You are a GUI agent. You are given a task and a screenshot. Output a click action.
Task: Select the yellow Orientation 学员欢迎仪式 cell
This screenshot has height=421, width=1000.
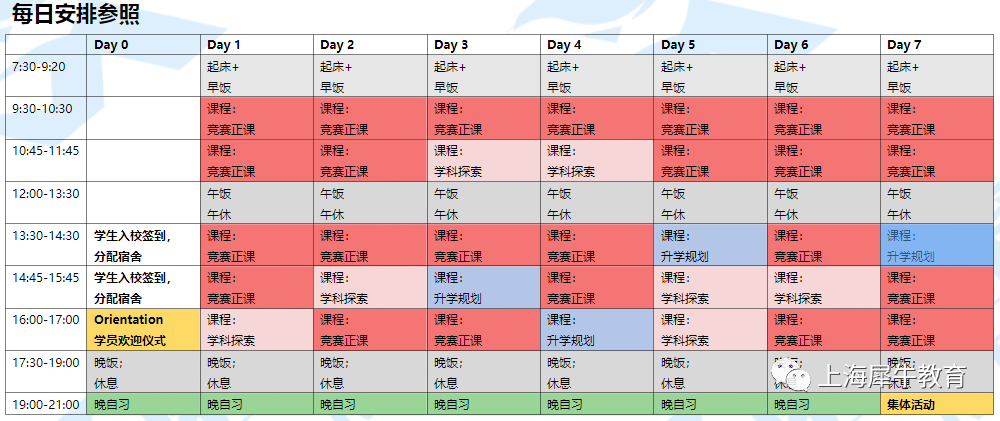143,329
